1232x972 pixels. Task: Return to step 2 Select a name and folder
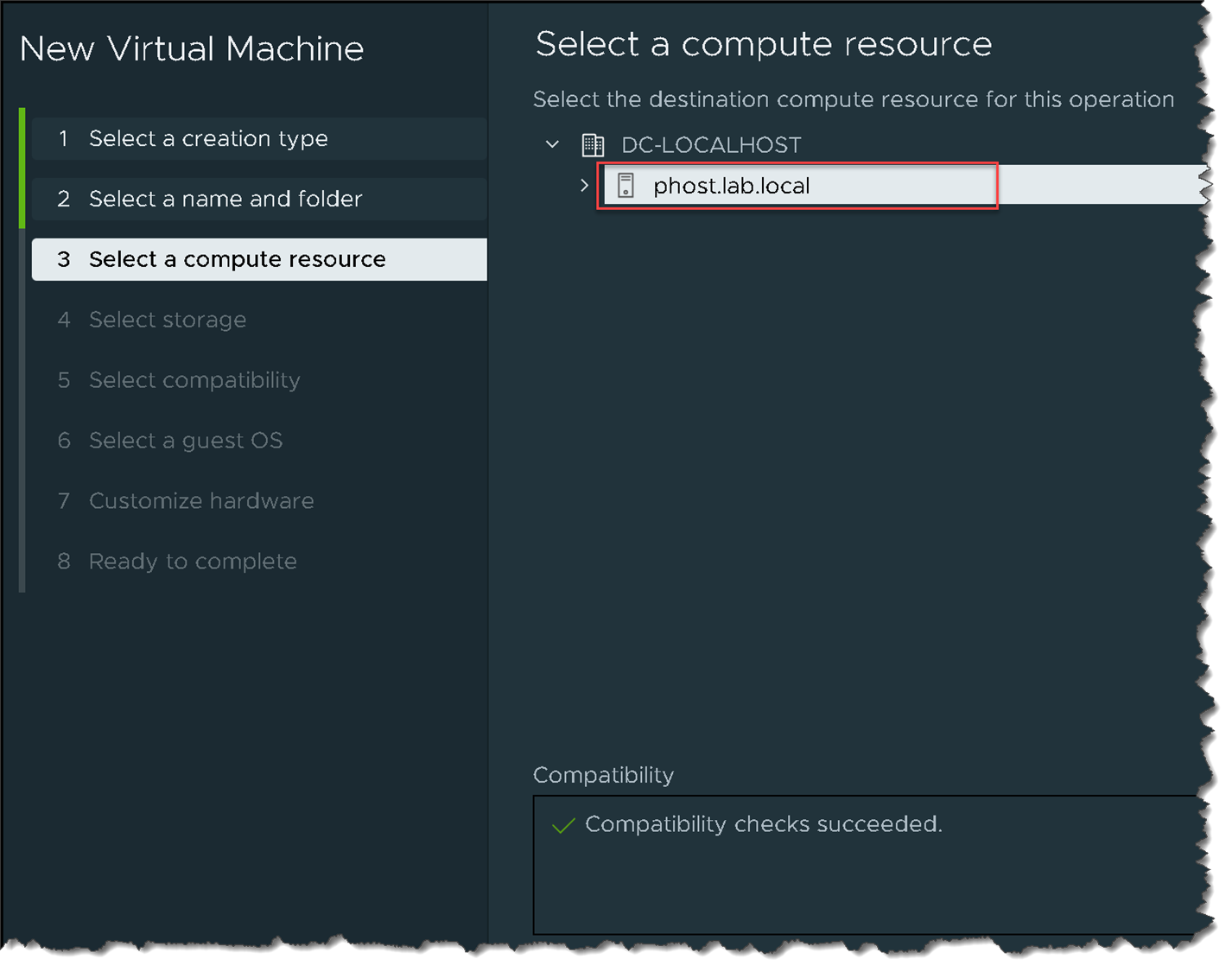[x=225, y=199]
